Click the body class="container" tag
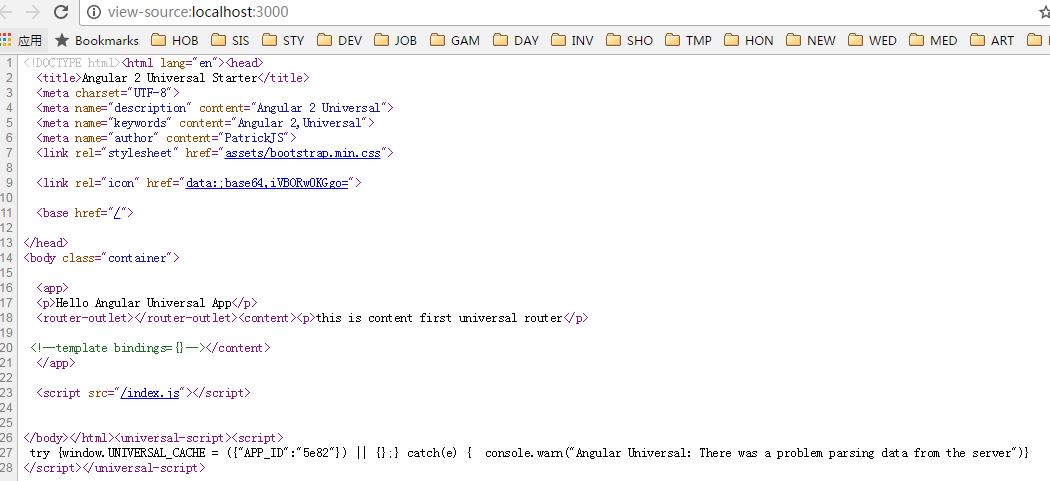 [x=101, y=258]
